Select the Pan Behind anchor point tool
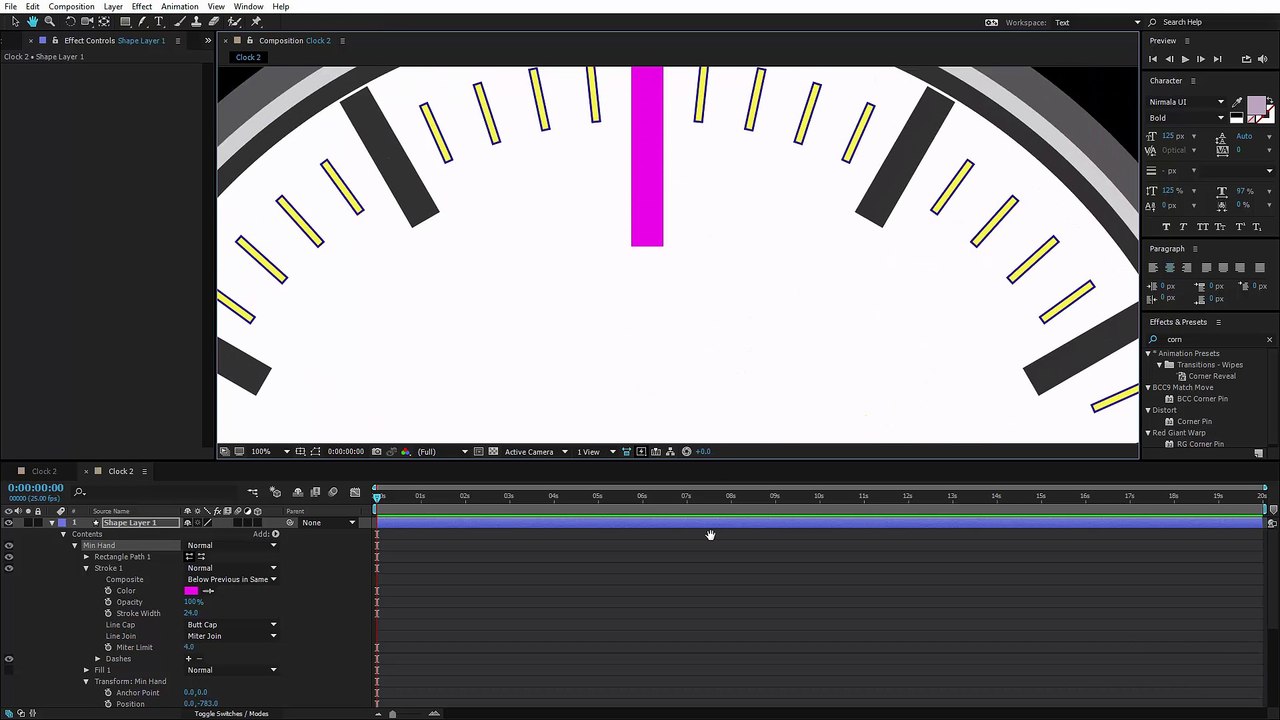This screenshot has width=1280, height=720. coord(103,21)
